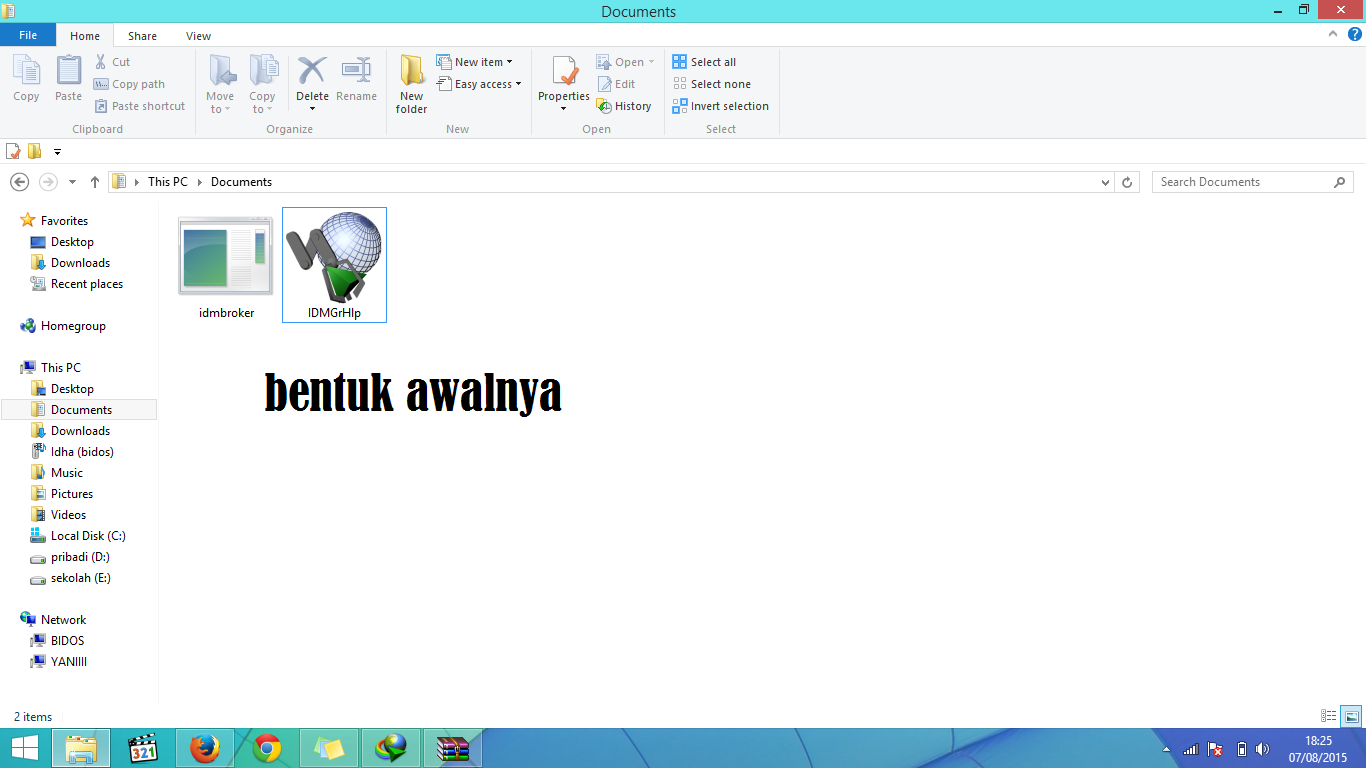The width and height of the screenshot is (1366, 768).
Task: Click the Copy icon in Clipboard group
Action: [26, 78]
